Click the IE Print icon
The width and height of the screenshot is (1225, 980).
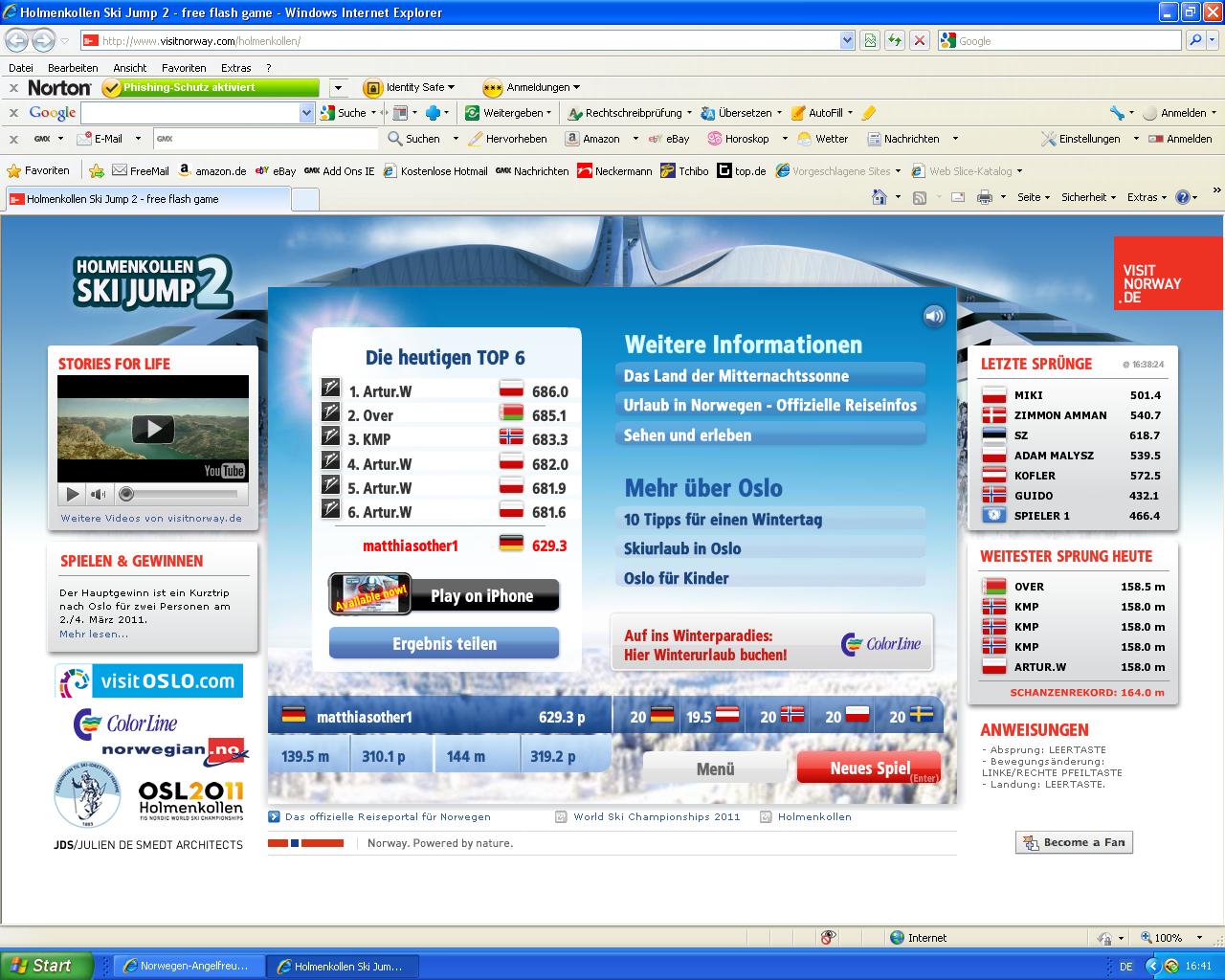tap(984, 197)
